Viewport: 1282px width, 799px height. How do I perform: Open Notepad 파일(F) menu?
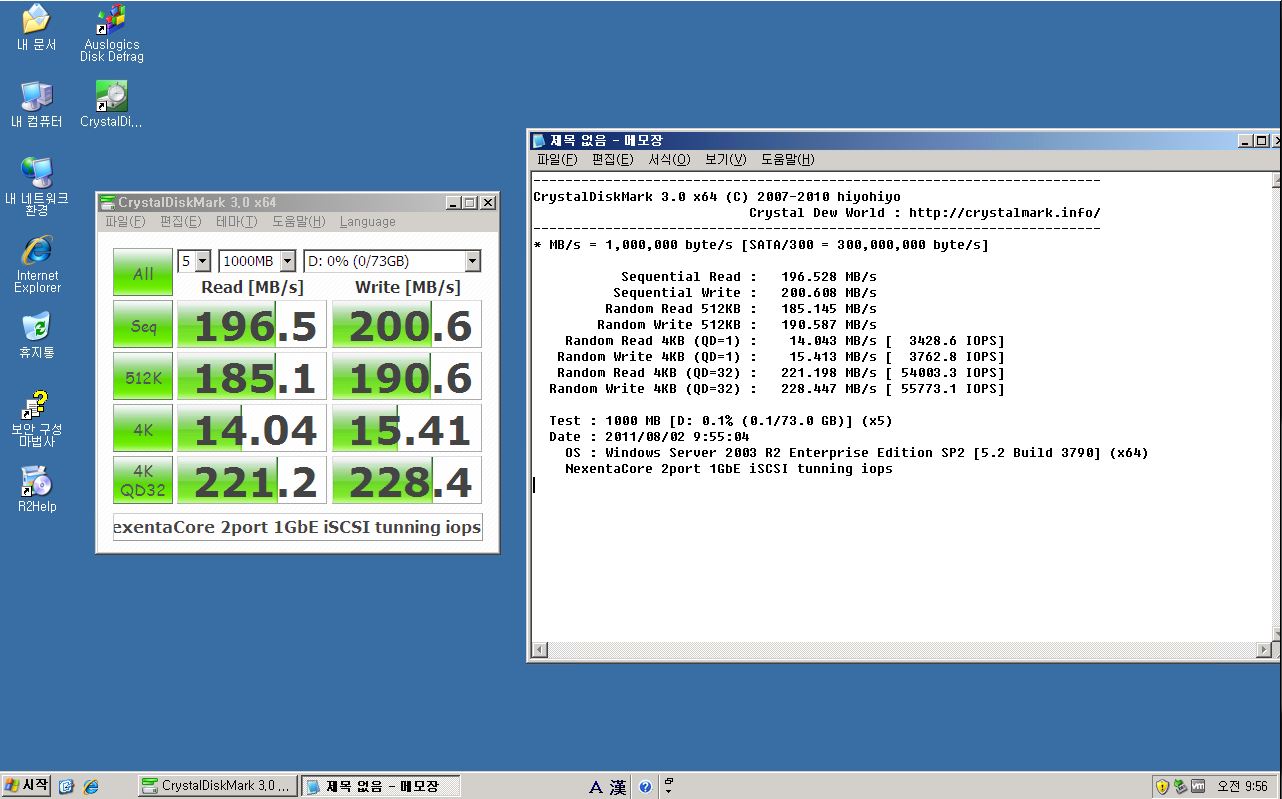tap(557, 160)
